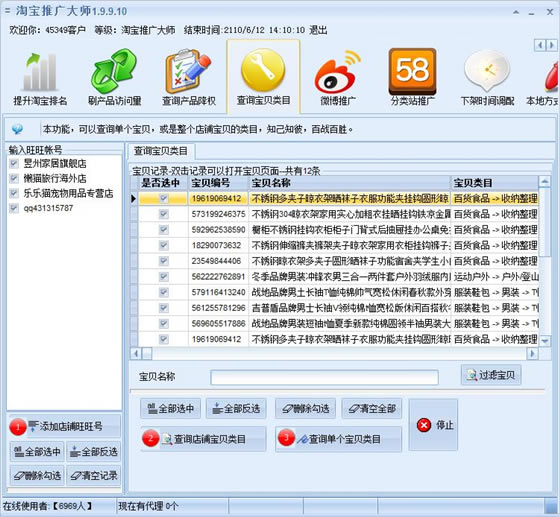Click the 查询店铺宝贝类目 button
This screenshot has height=517, width=560.
[204, 439]
